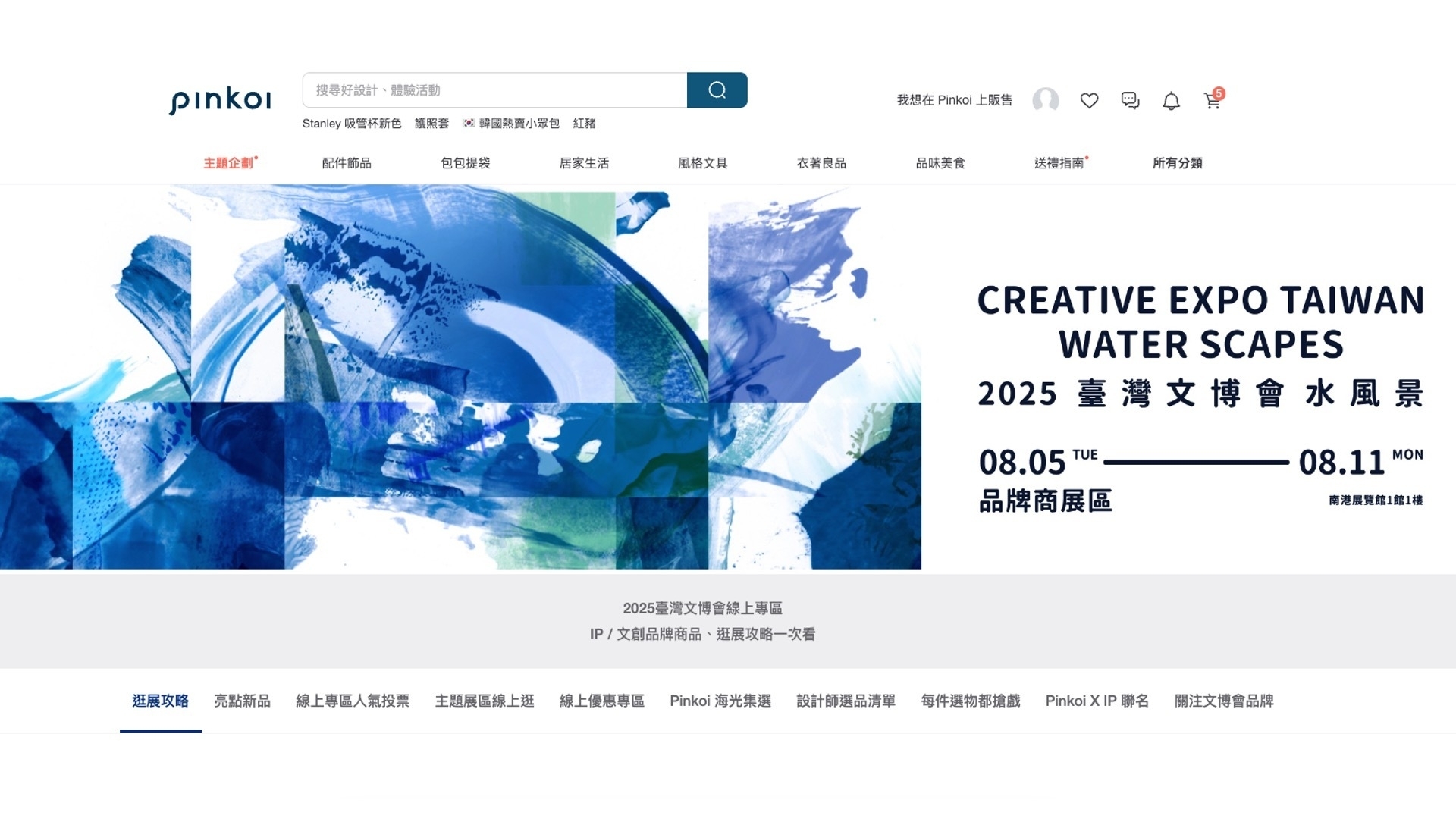Select suggestion 紅豬

tap(584, 124)
